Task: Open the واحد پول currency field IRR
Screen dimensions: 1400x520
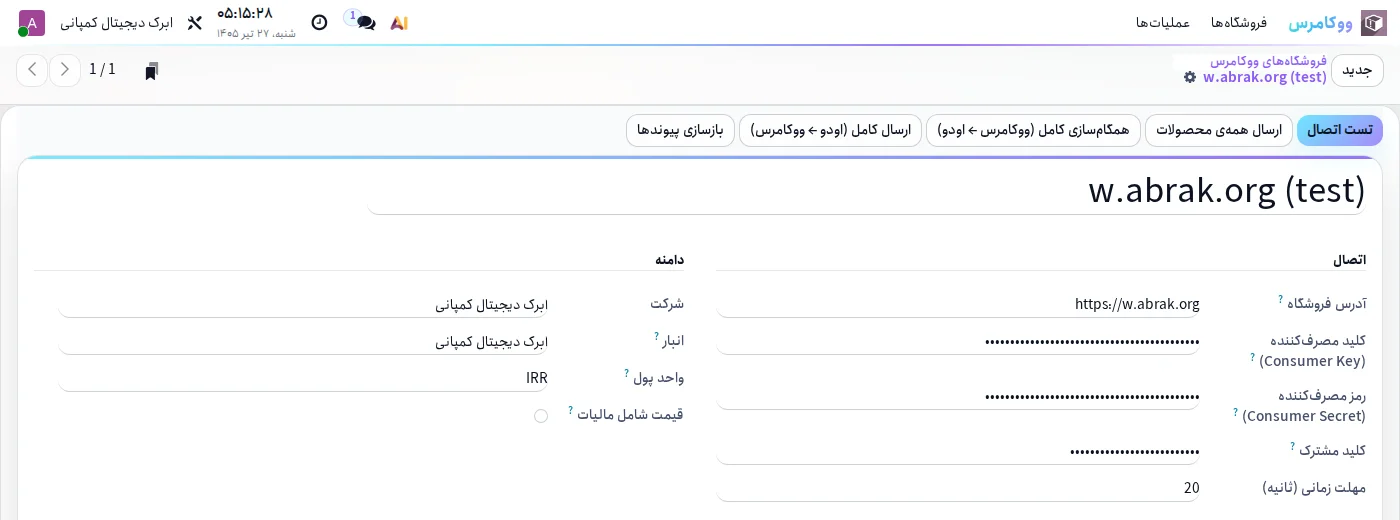Action: (x=303, y=378)
